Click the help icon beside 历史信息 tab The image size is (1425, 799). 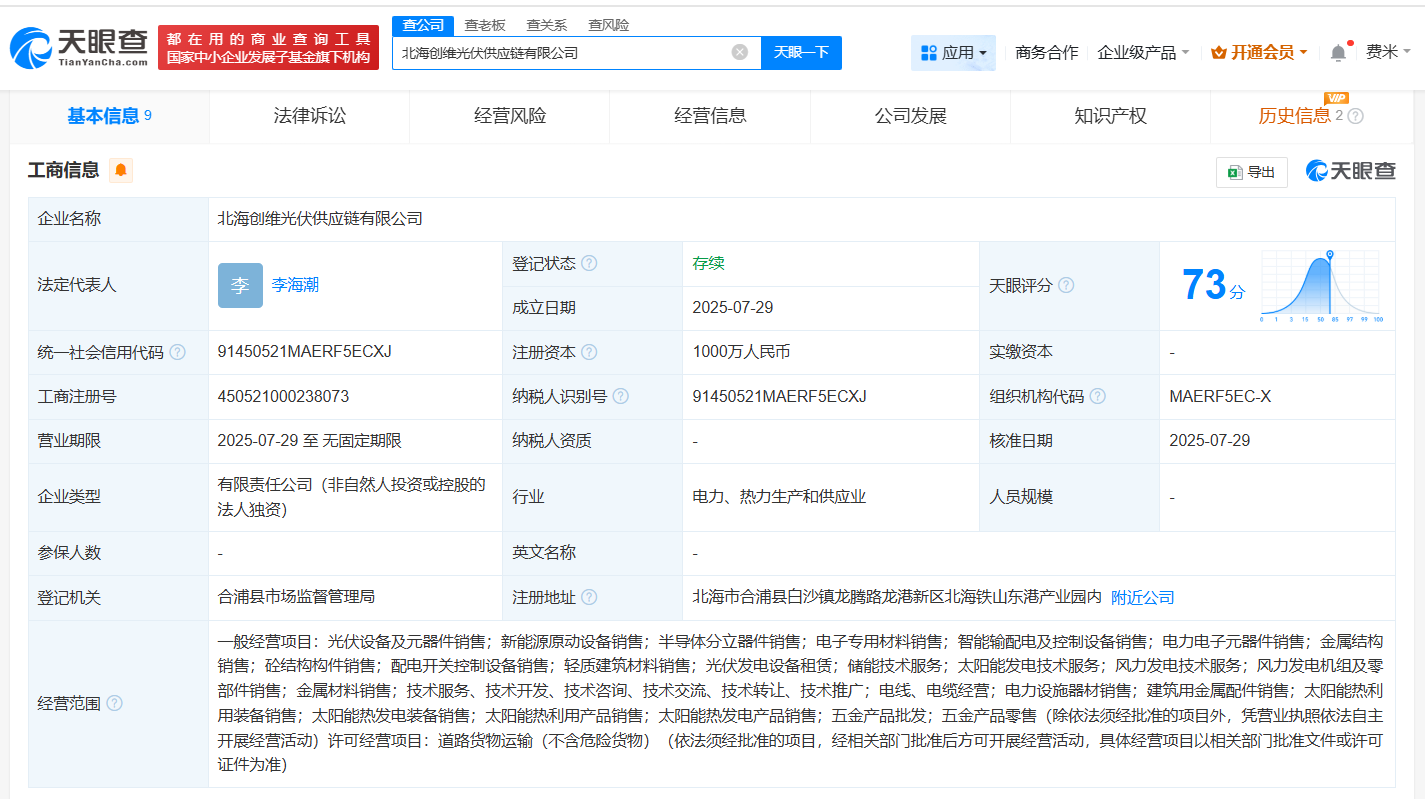[1356, 116]
